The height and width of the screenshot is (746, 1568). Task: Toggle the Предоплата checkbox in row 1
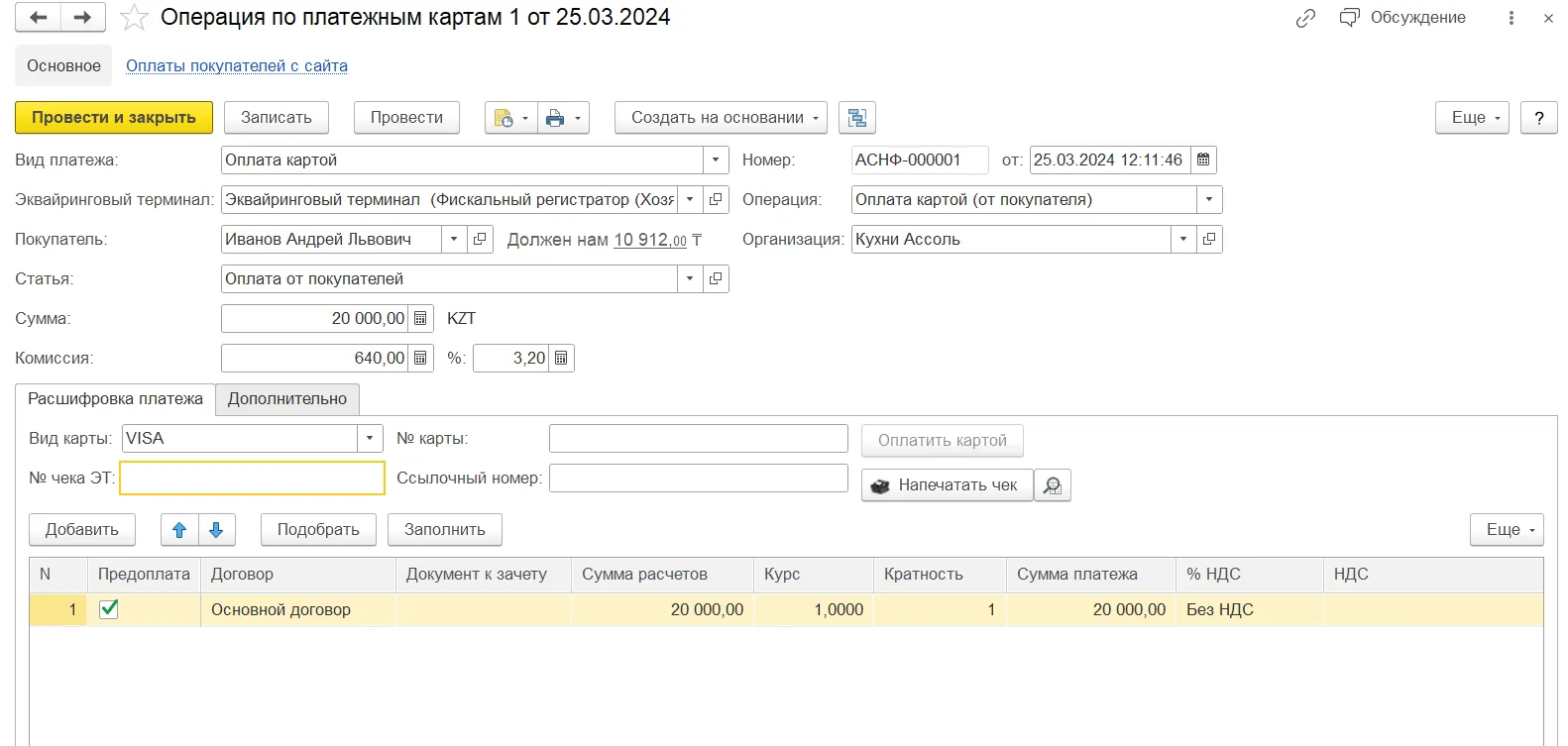109,609
